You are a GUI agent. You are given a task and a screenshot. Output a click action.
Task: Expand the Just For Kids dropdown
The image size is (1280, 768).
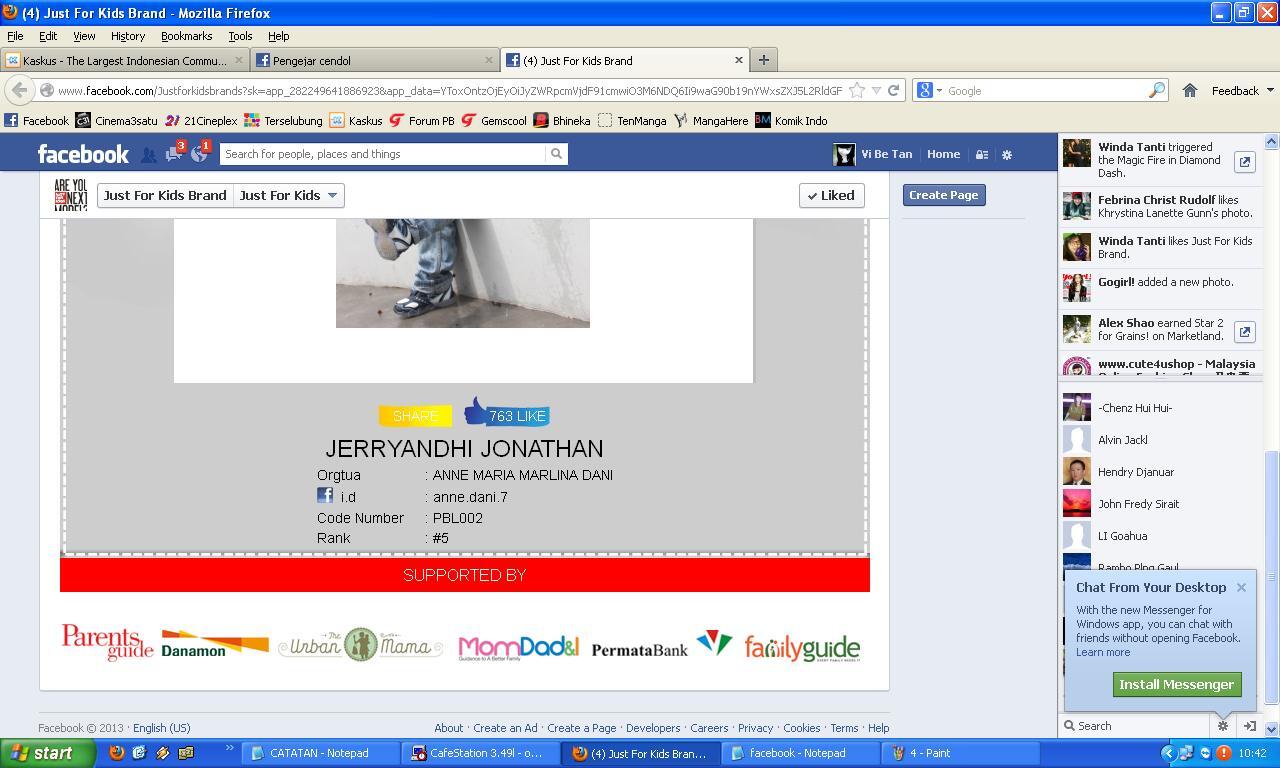pyautogui.click(x=289, y=196)
